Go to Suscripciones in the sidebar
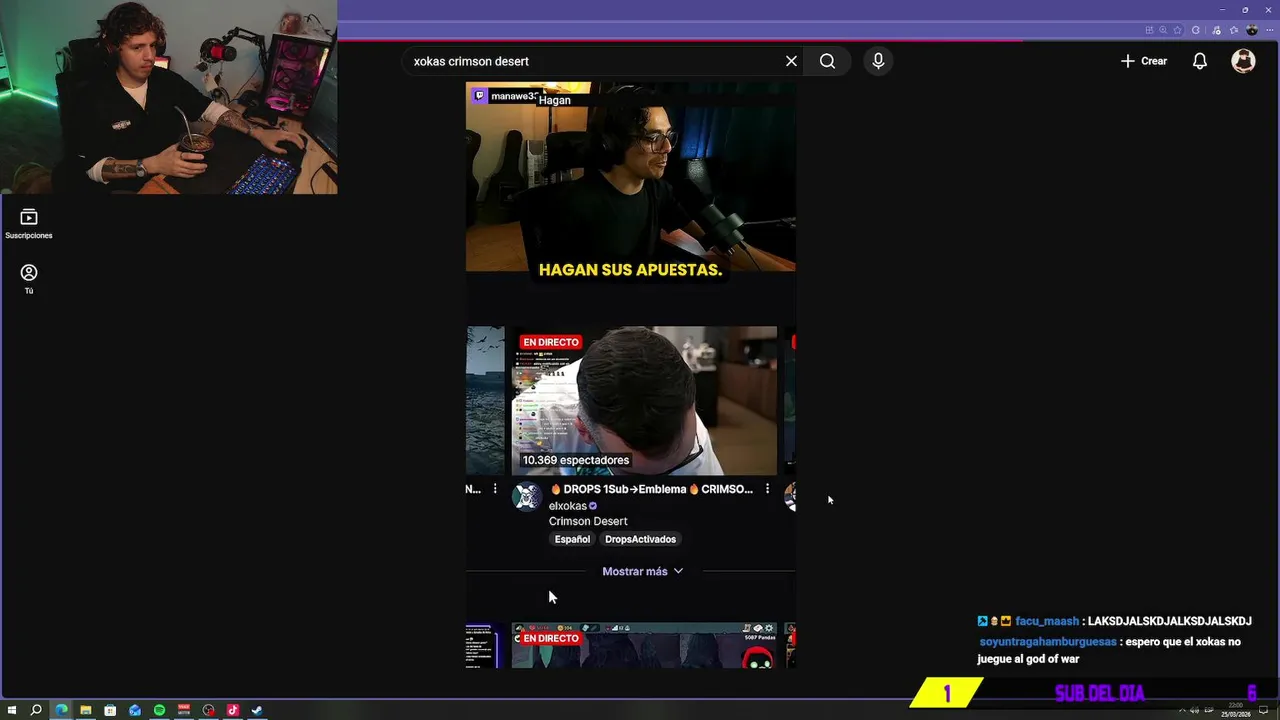This screenshot has height=720, width=1280. click(29, 225)
